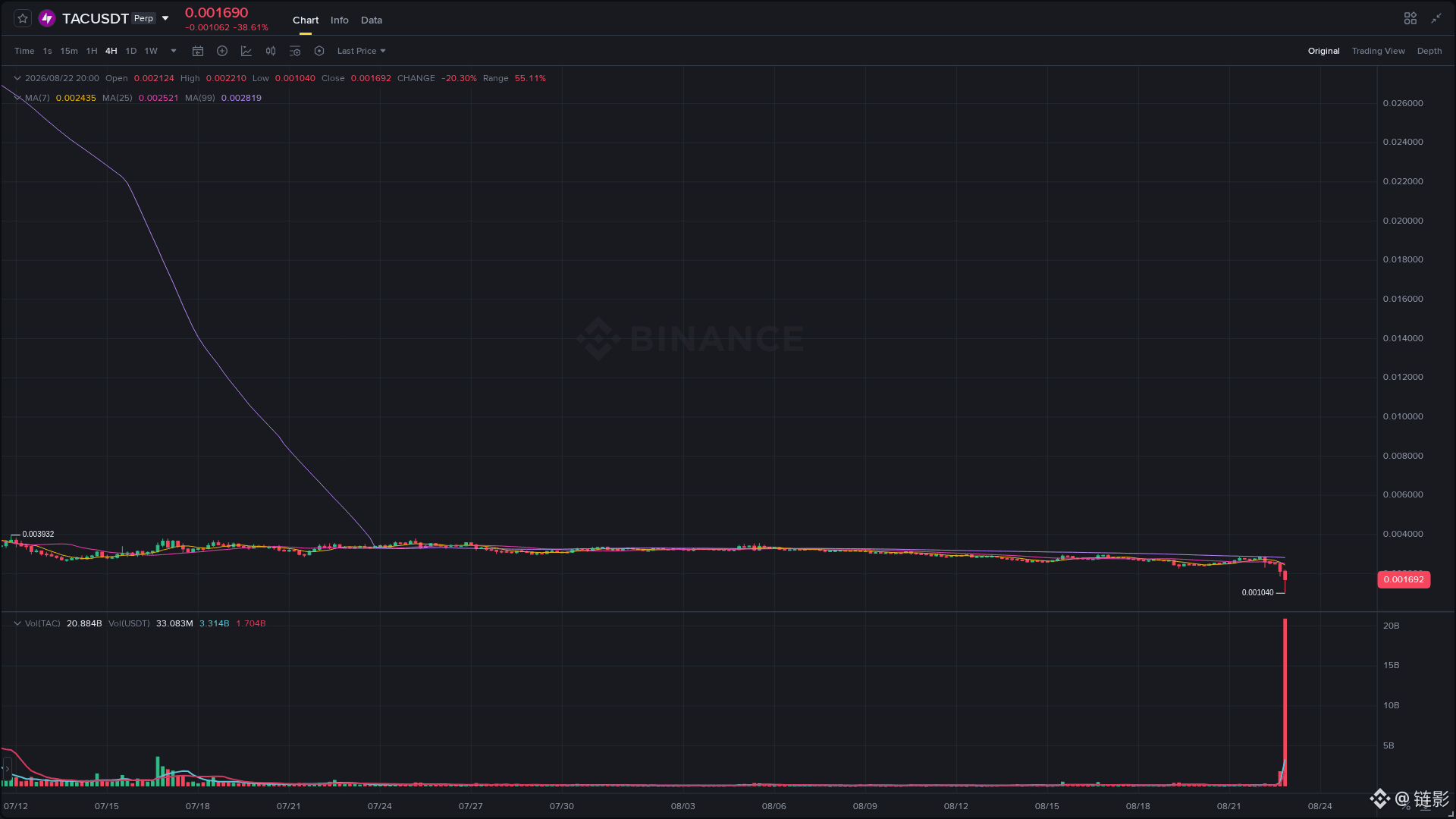
Task: Open the chart display settings icon
Action: [x=295, y=51]
